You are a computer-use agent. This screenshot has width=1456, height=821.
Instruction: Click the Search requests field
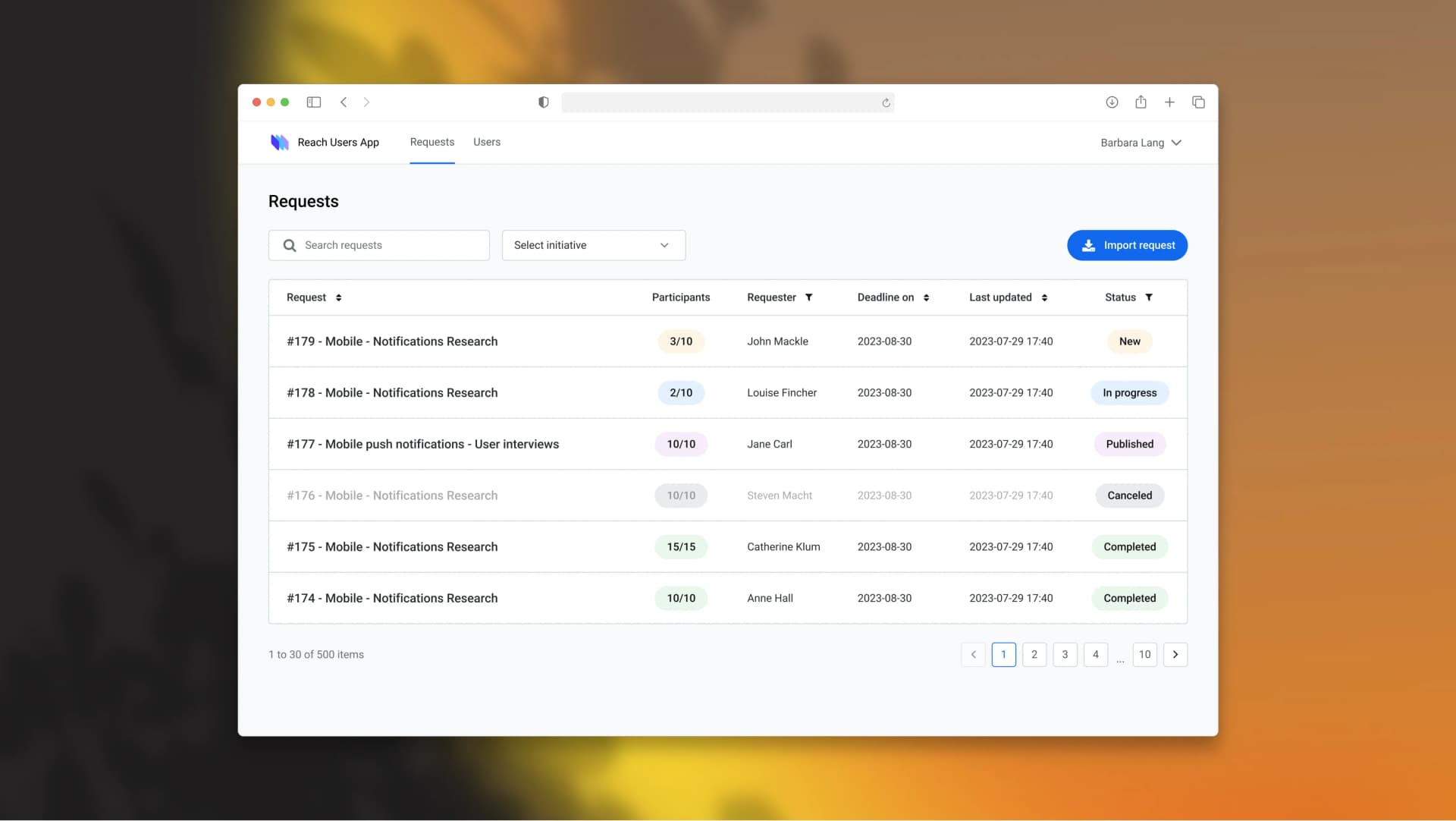(379, 246)
